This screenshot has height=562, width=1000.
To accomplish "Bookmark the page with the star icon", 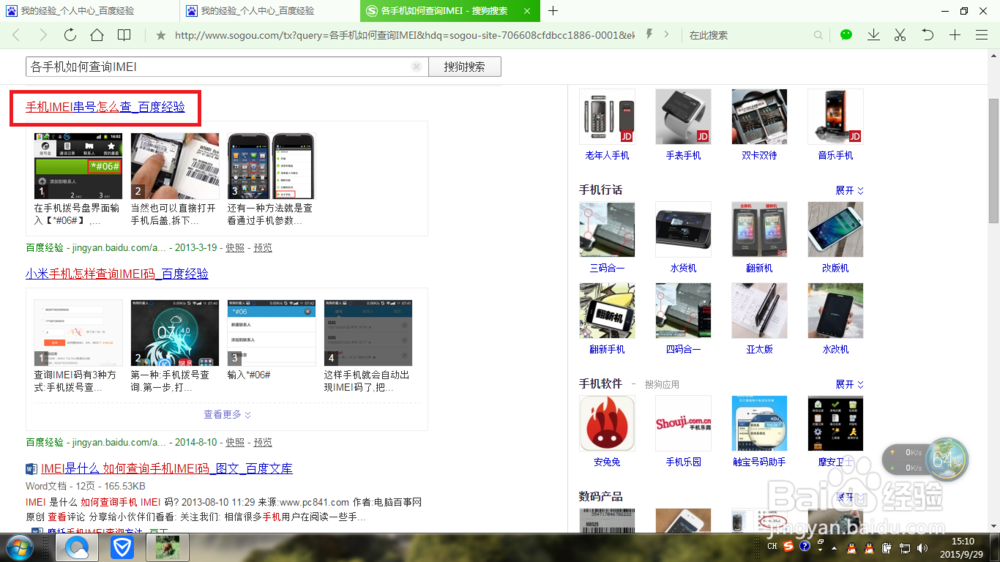I will (161, 35).
